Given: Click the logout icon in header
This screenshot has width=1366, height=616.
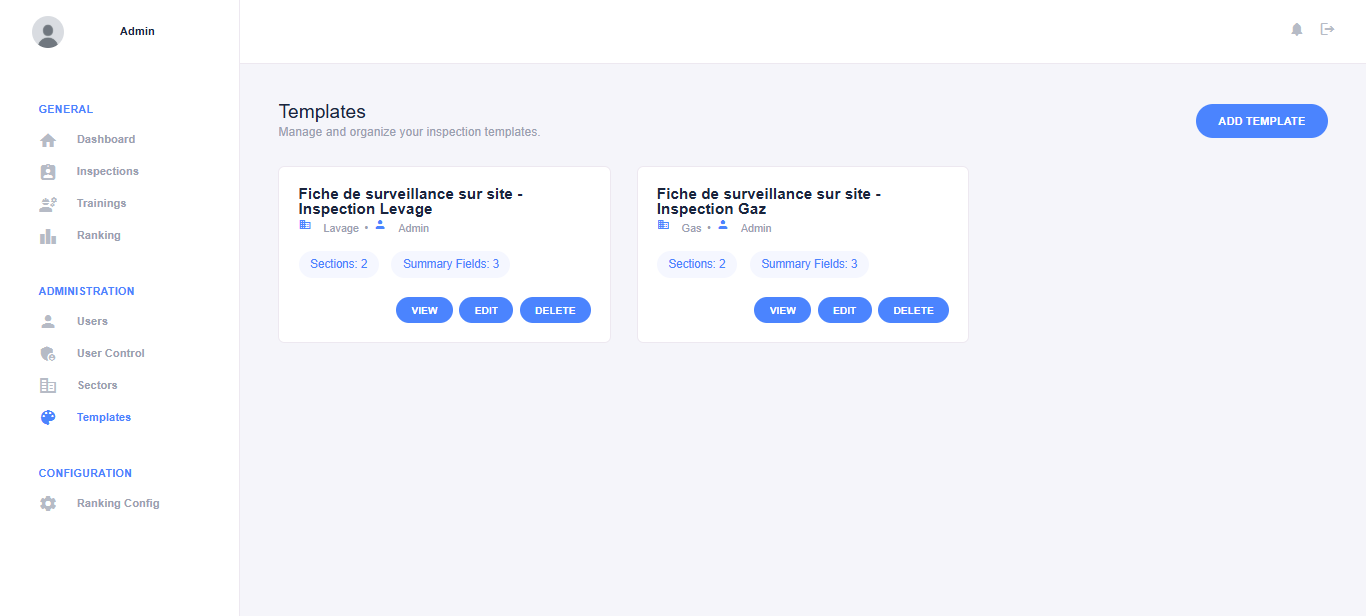Looking at the screenshot, I should click(x=1328, y=30).
